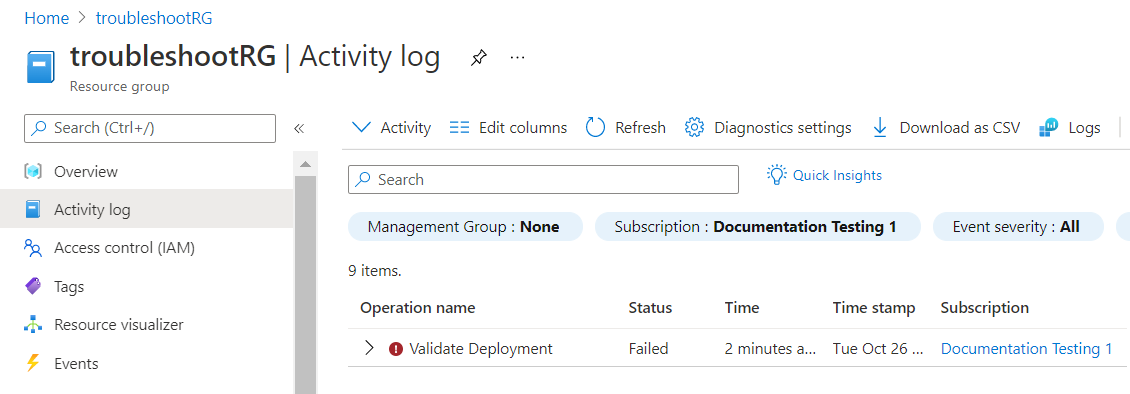Sort by Subscription column header
This screenshot has height=394, width=1130.
point(984,308)
